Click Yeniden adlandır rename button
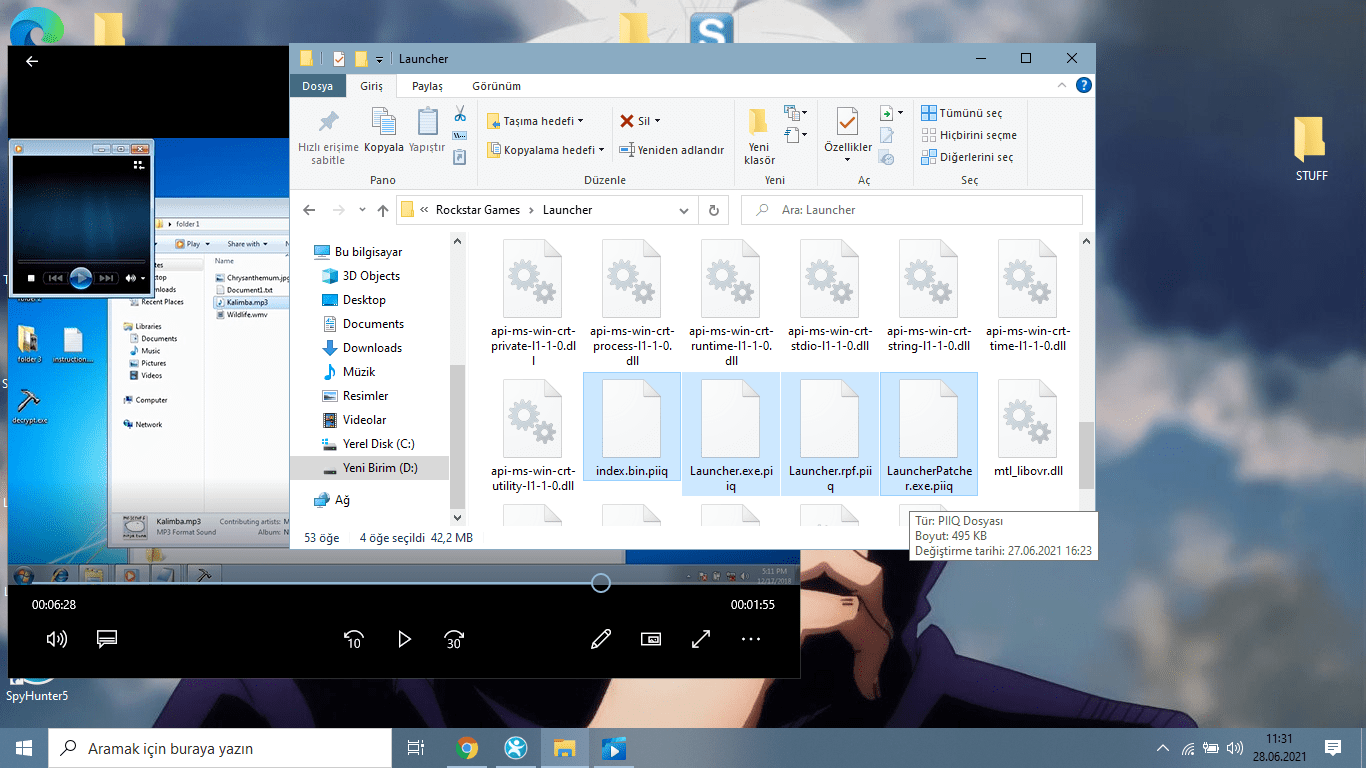Image resolution: width=1366 pixels, height=768 pixels. (671, 150)
